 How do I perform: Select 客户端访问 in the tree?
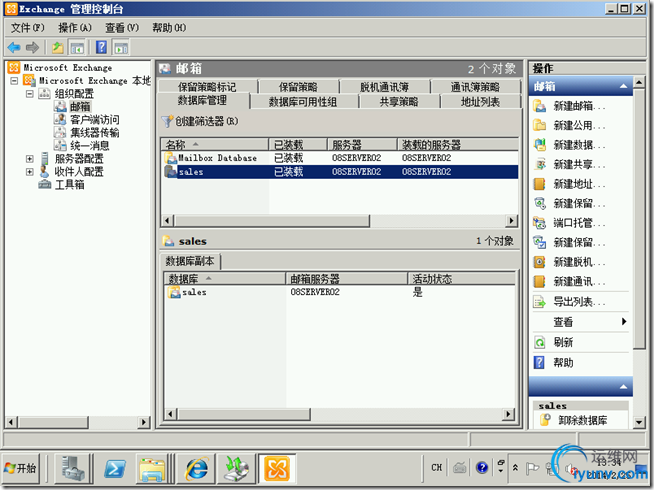coord(95,120)
